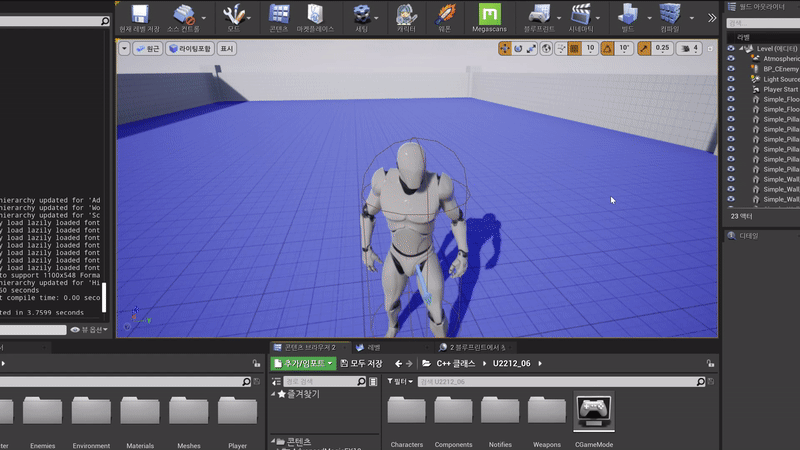
Task: Switch world/local coordinate system globe icon
Action: click(546, 48)
